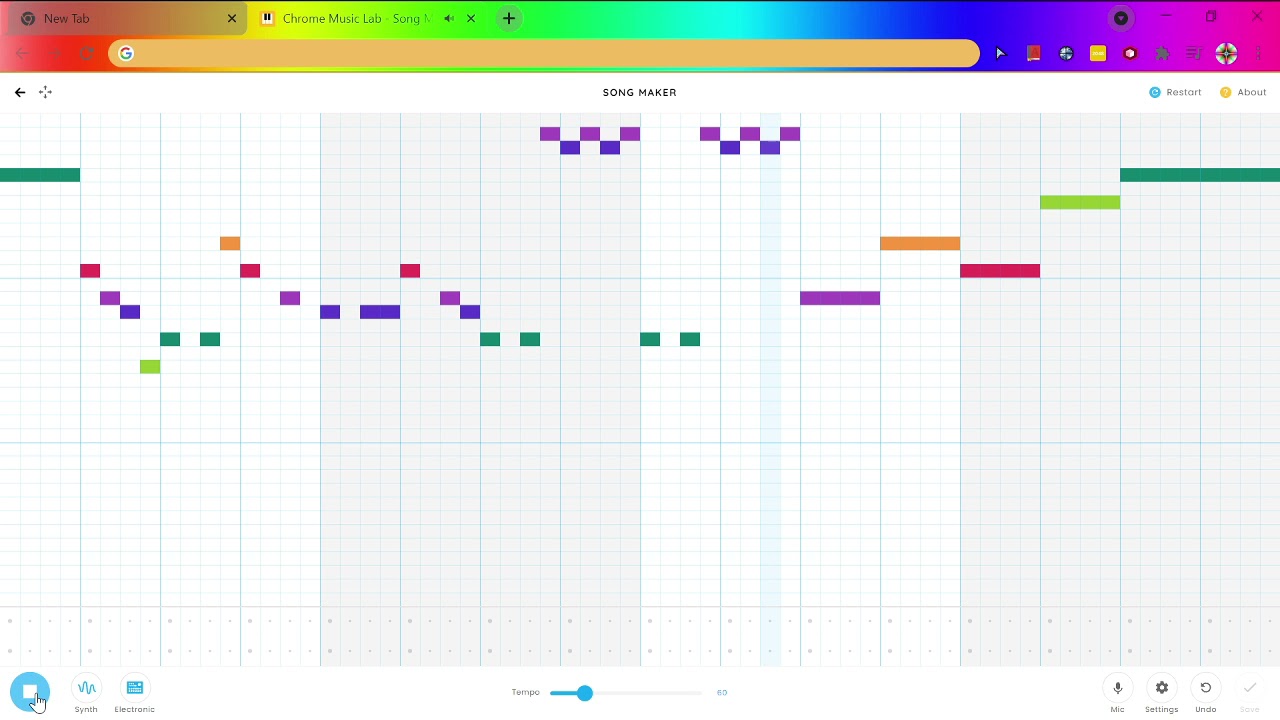Click the Google icon in address bar

click(x=126, y=53)
